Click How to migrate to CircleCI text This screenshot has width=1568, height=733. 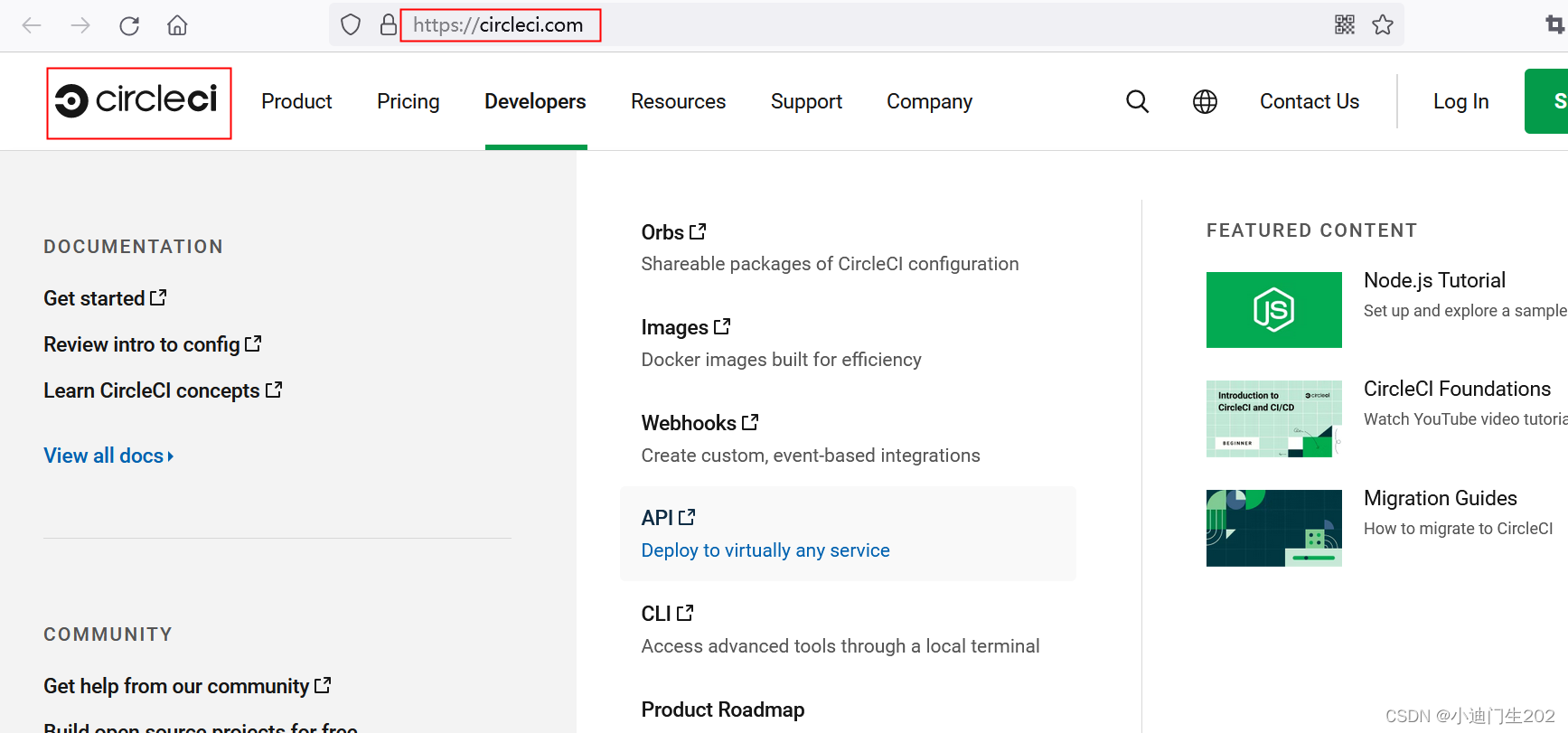[x=1459, y=529]
